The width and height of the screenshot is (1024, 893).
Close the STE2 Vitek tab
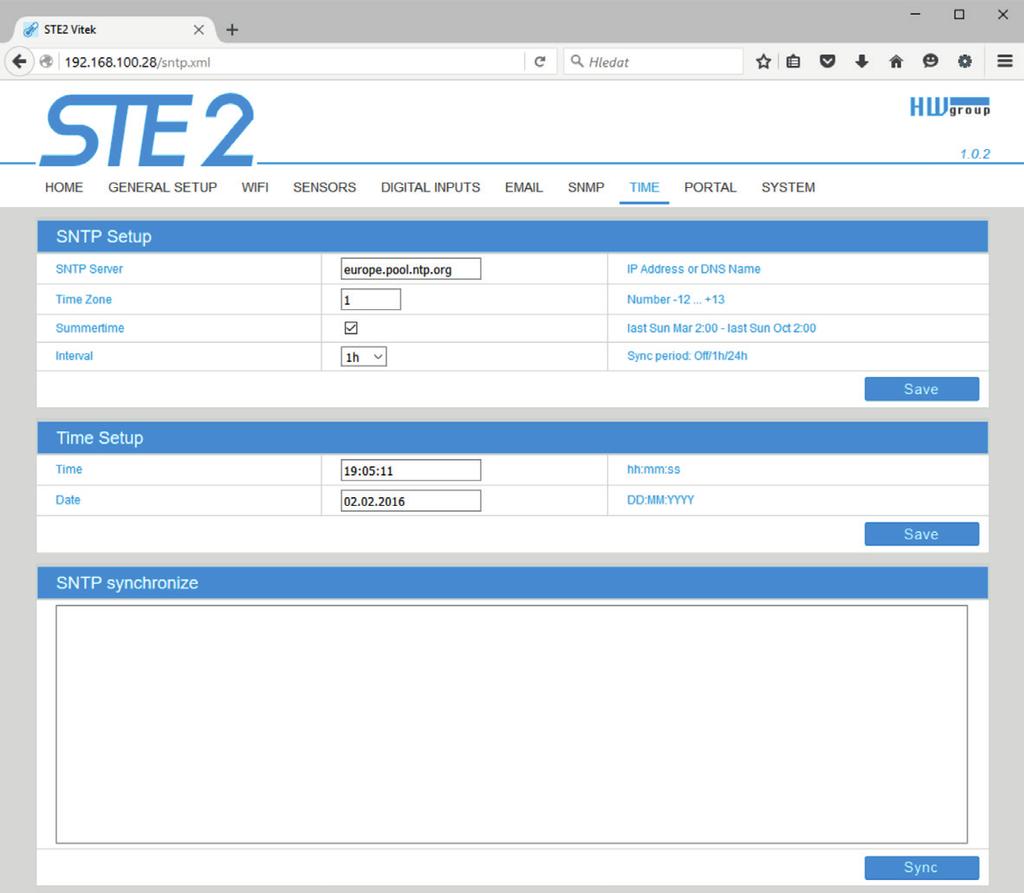point(199,29)
